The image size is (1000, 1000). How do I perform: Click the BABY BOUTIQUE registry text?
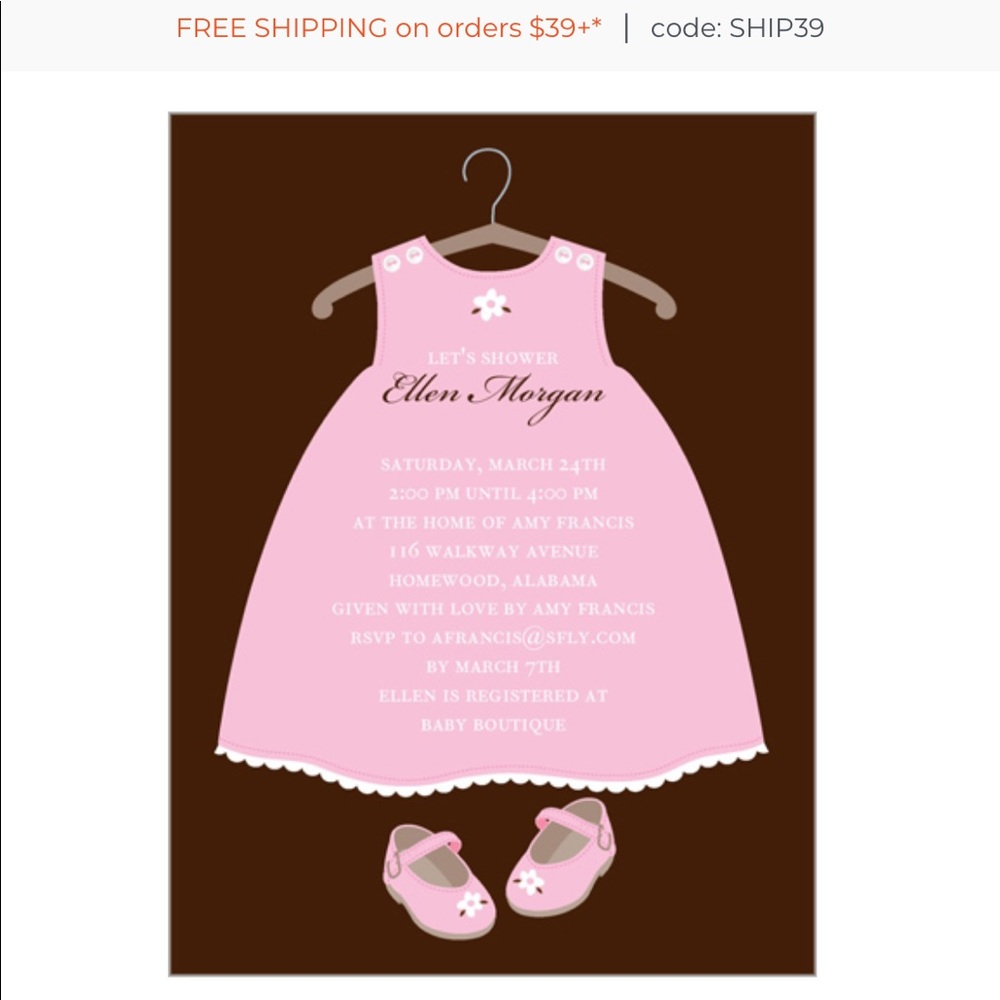(493, 724)
